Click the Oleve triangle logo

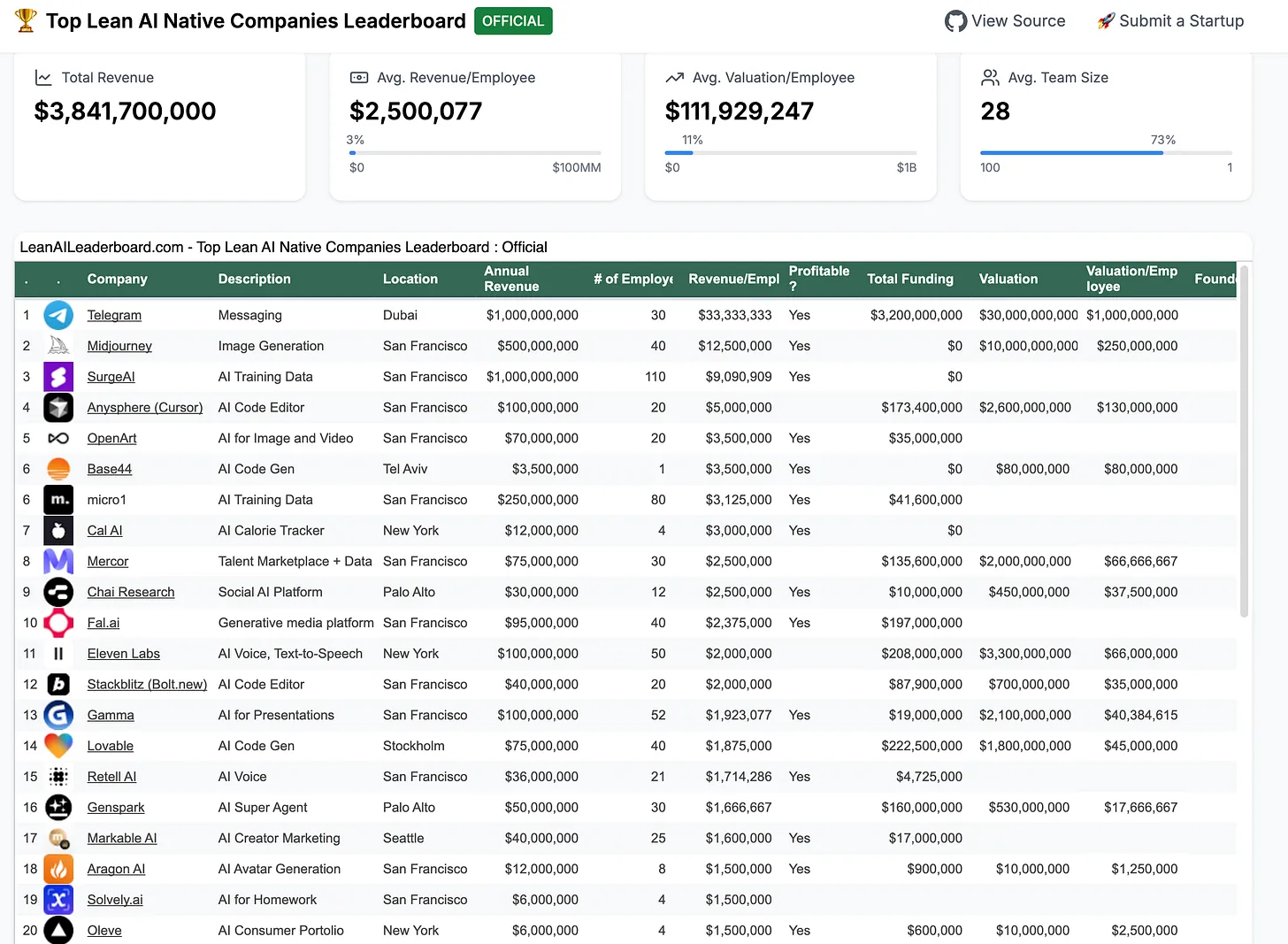pyautogui.click(x=58, y=931)
